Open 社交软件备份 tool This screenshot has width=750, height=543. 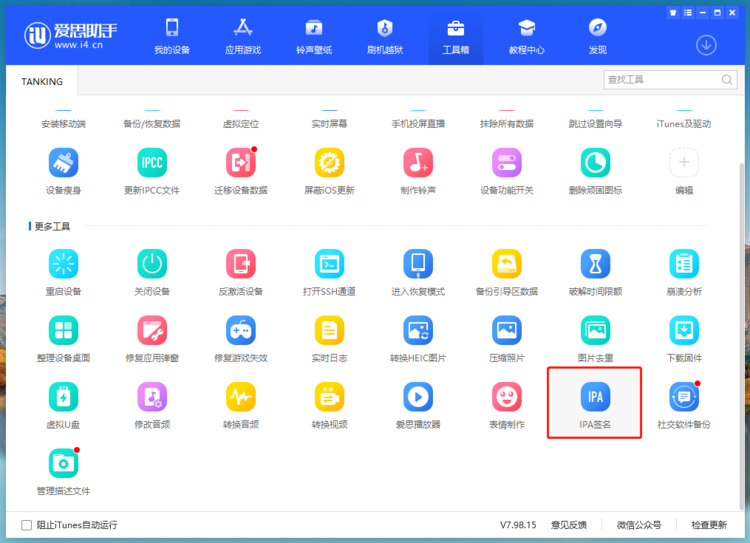(684, 397)
